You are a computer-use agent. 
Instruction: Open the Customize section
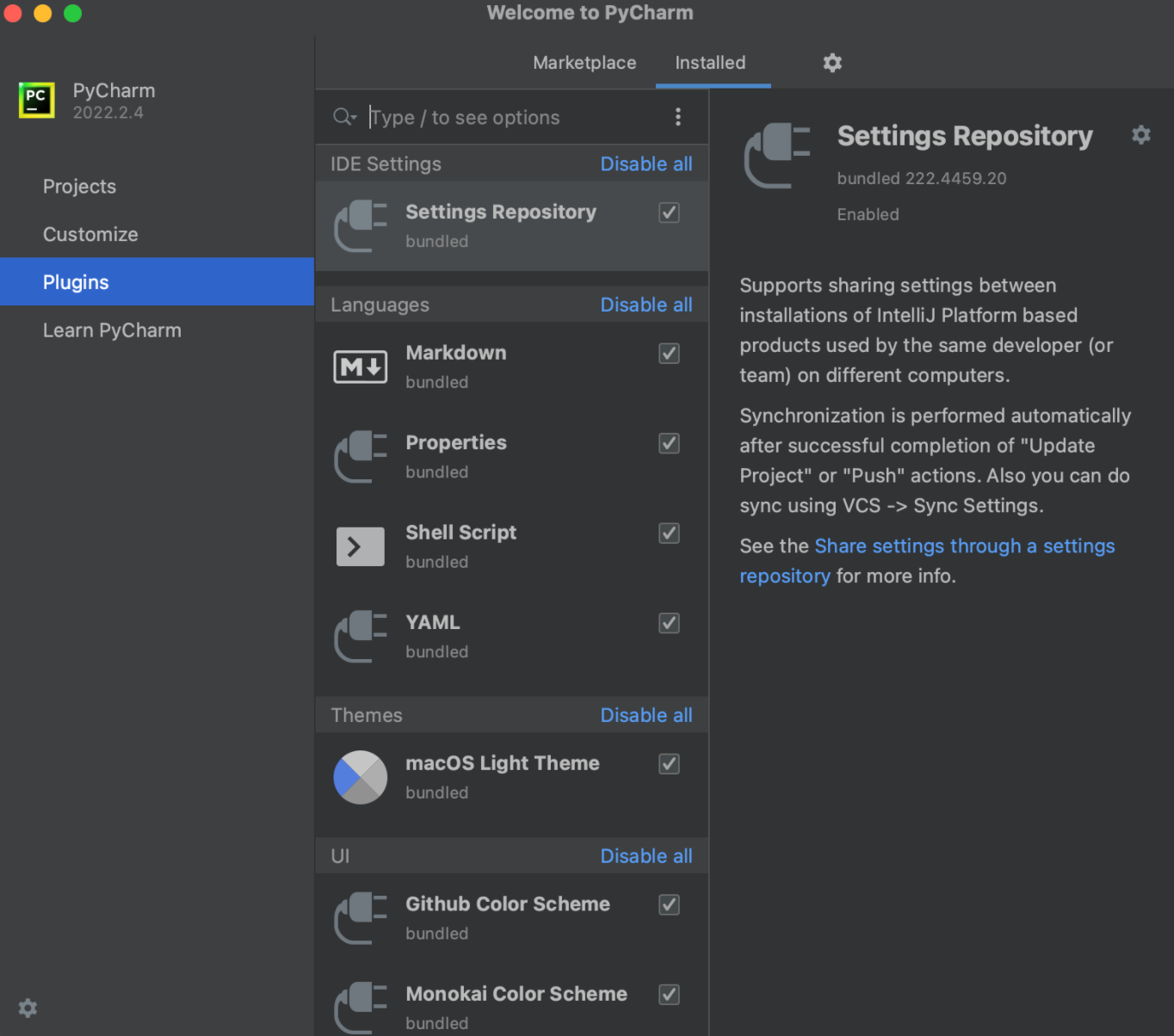pos(157,234)
